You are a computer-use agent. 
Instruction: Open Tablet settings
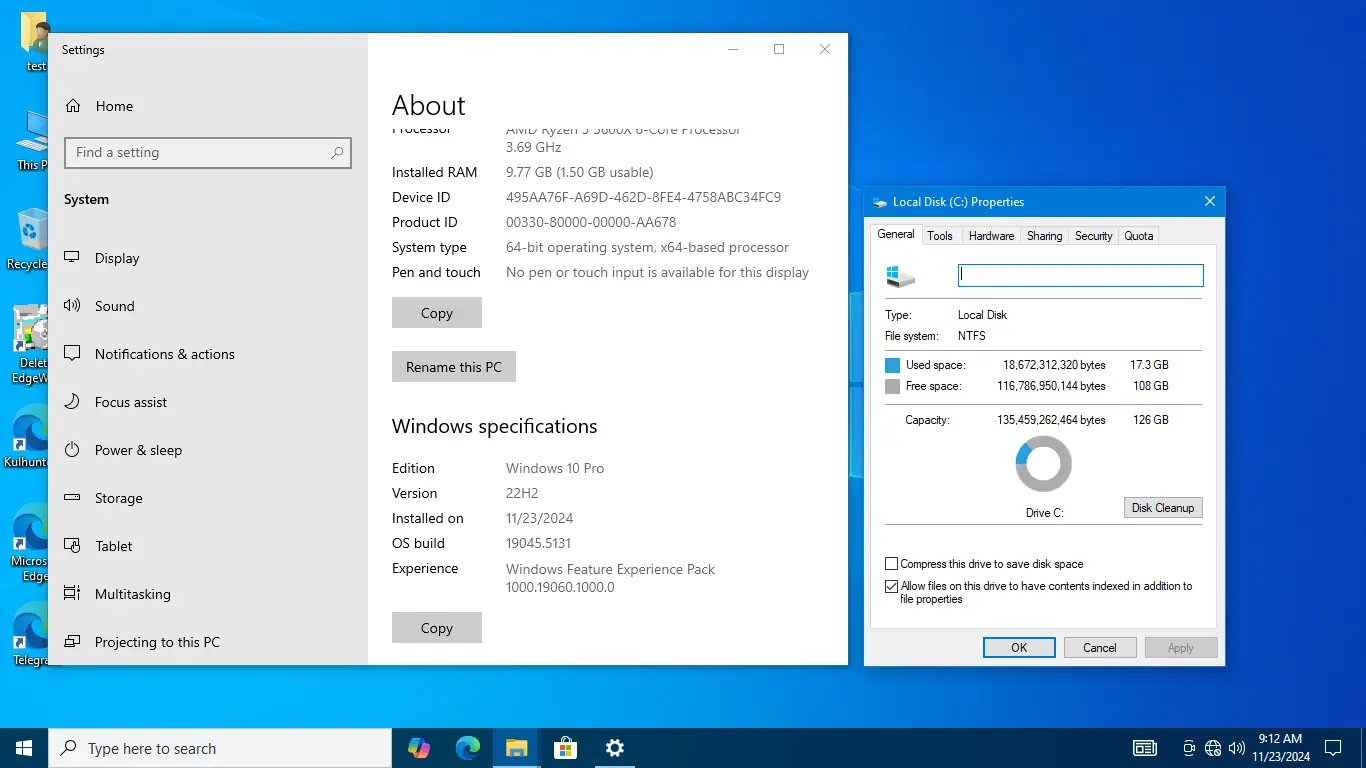click(x=99, y=546)
